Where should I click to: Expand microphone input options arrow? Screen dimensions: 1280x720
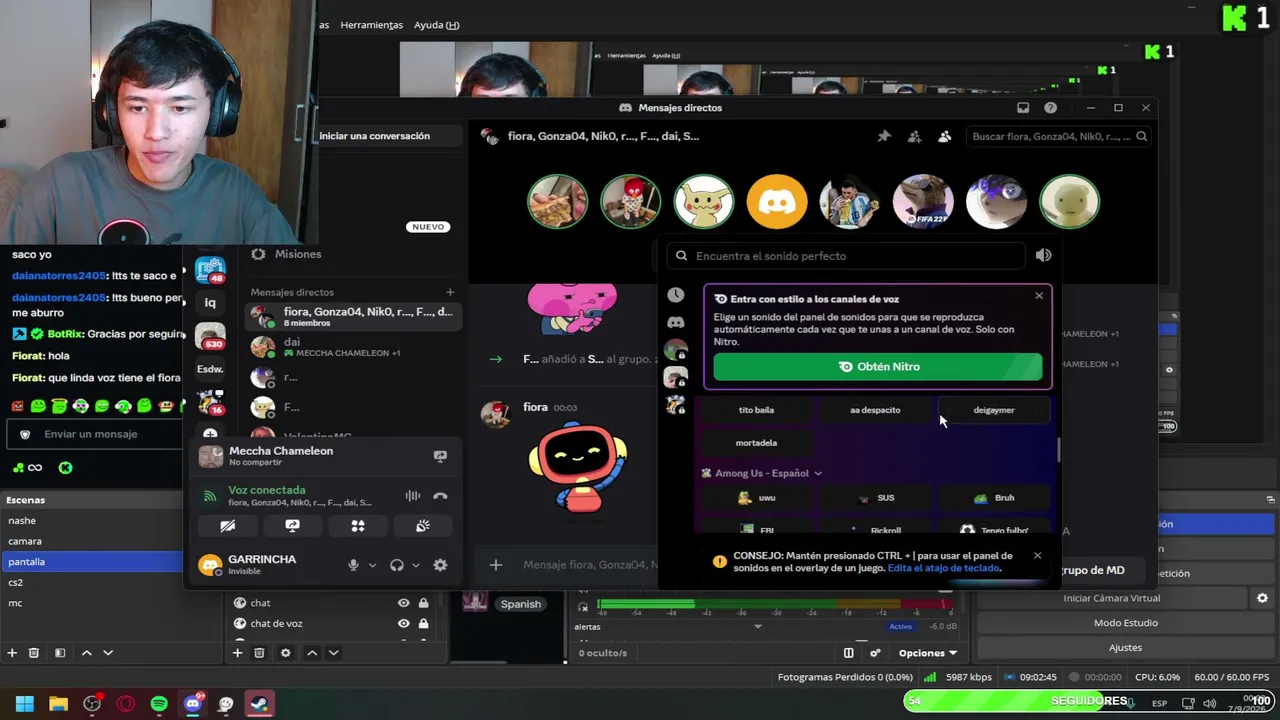(x=372, y=565)
